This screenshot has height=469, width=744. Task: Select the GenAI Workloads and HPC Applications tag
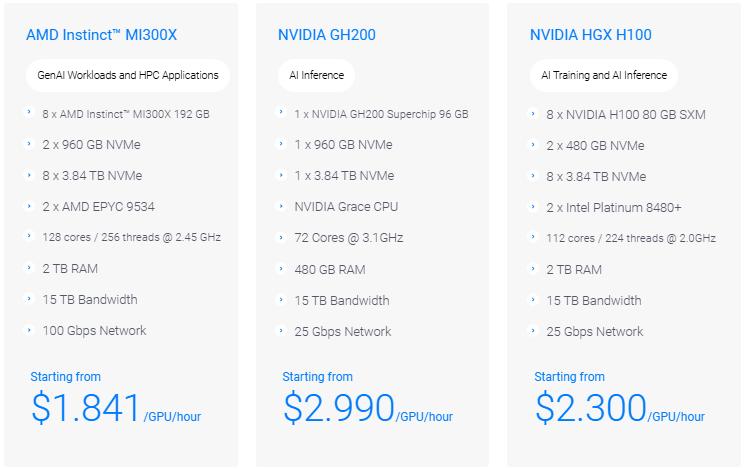126,75
